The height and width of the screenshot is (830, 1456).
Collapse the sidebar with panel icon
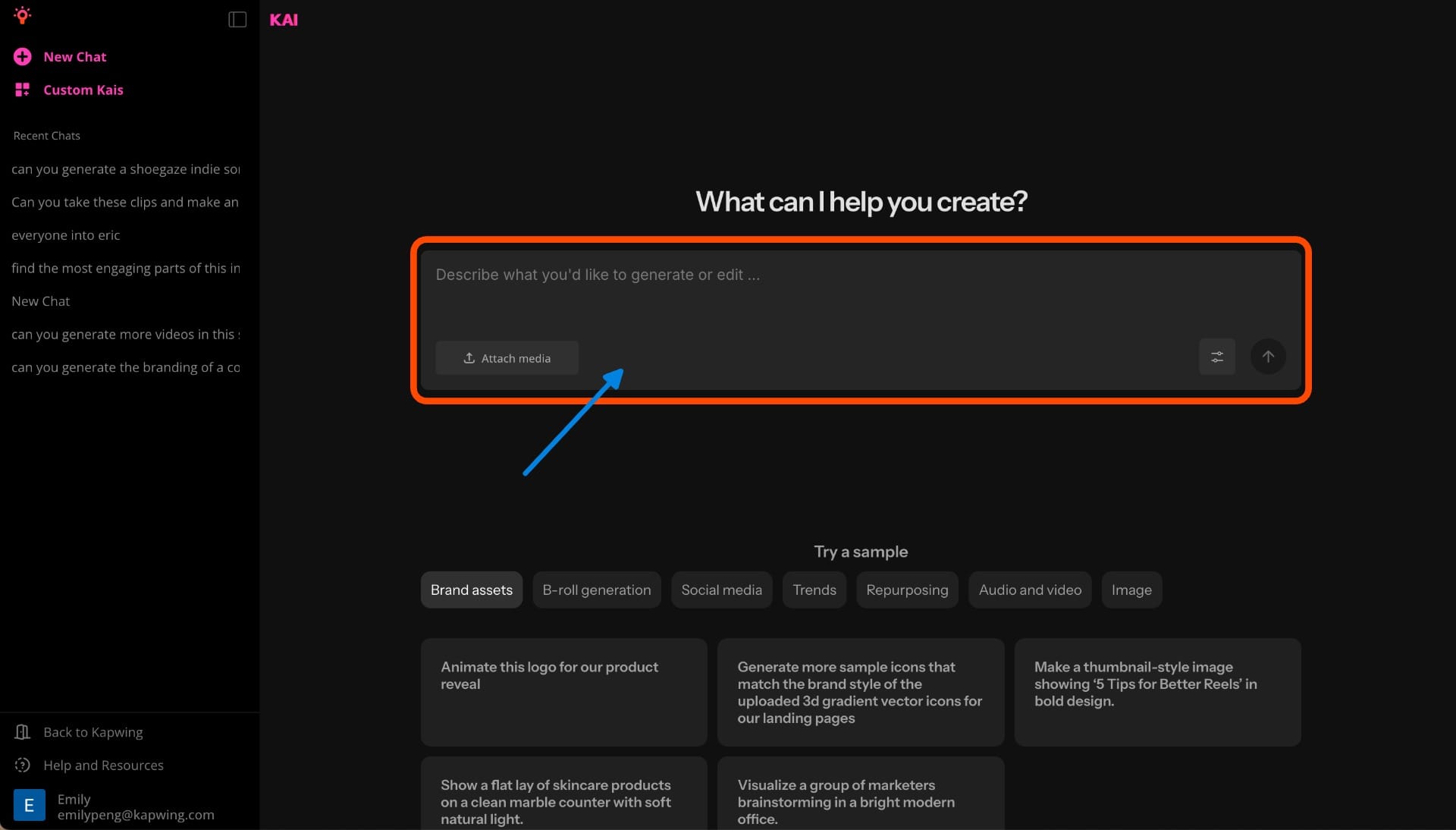click(237, 20)
